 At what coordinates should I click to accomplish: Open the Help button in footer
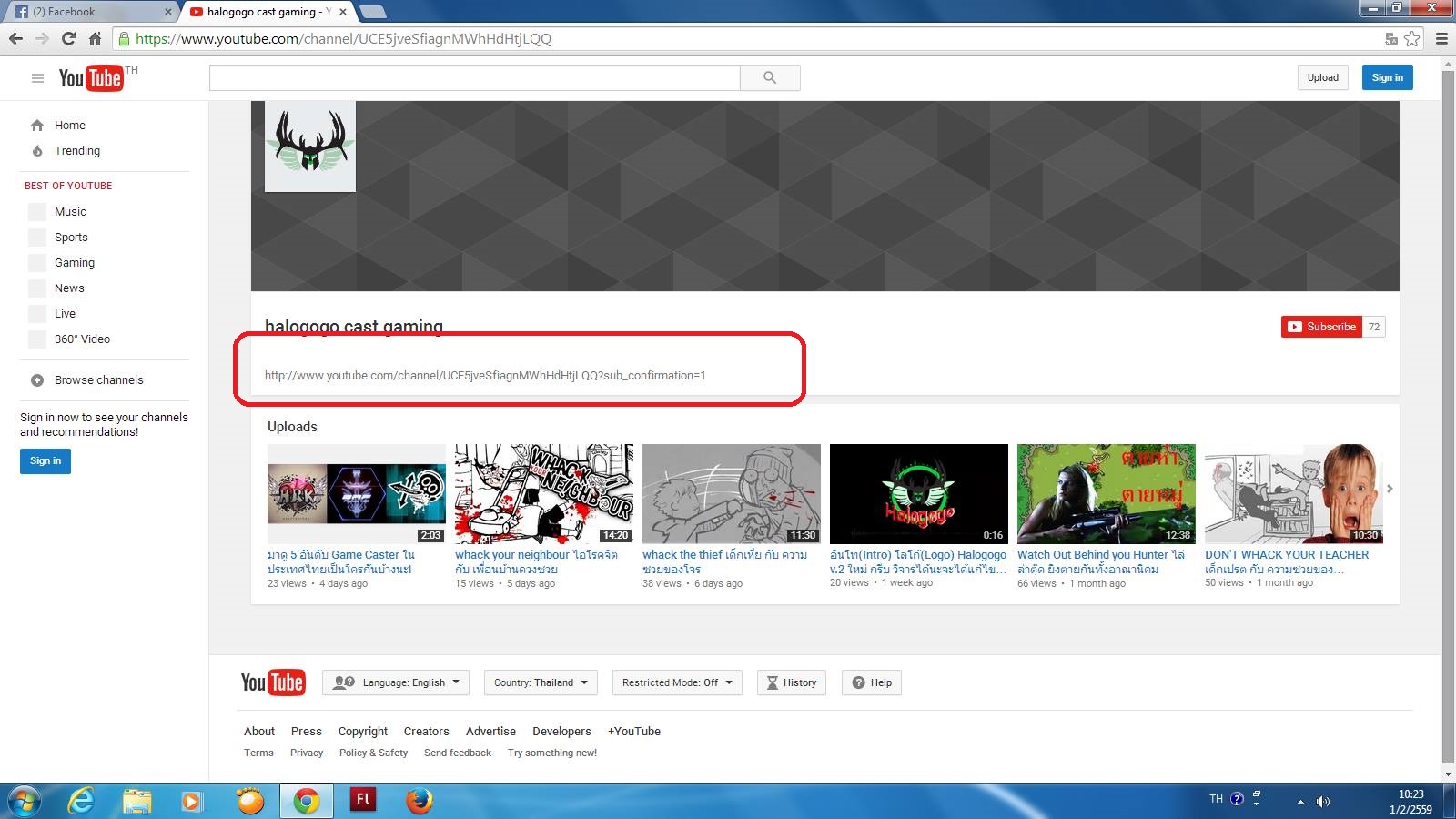[x=872, y=682]
